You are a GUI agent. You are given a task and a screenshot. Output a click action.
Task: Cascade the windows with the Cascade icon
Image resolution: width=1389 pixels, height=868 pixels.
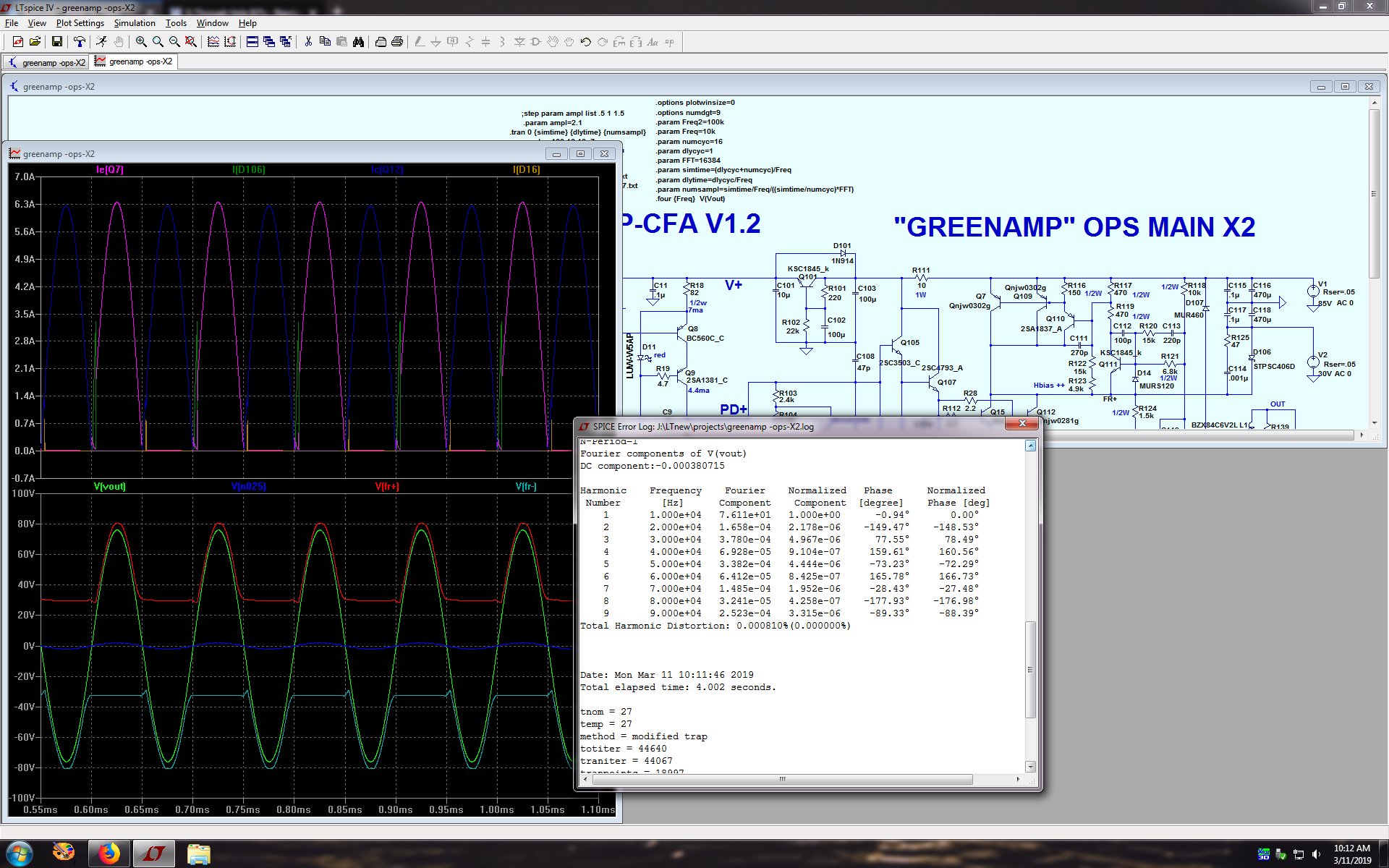269,42
